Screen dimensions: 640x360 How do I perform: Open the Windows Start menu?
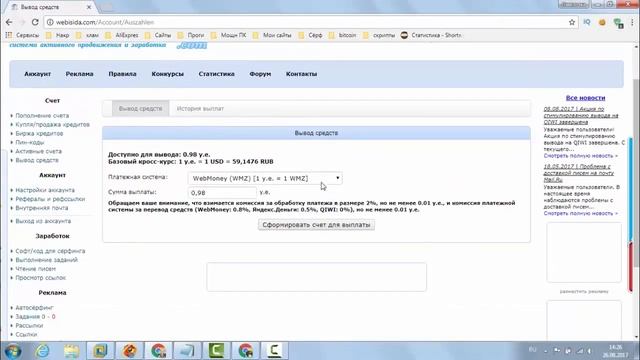coord(13,351)
